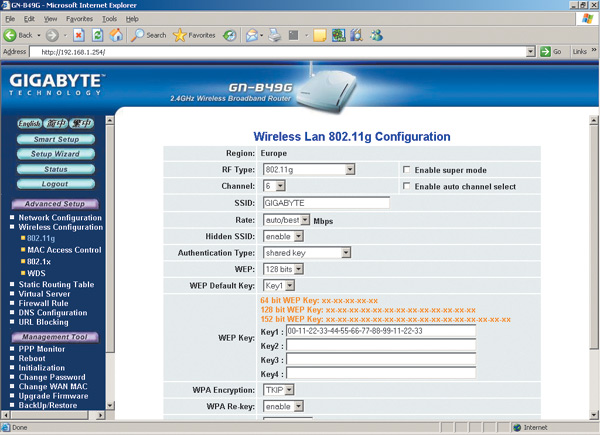
Task: Open the WDS sidebar link
Action: pyautogui.click(x=36, y=273)
